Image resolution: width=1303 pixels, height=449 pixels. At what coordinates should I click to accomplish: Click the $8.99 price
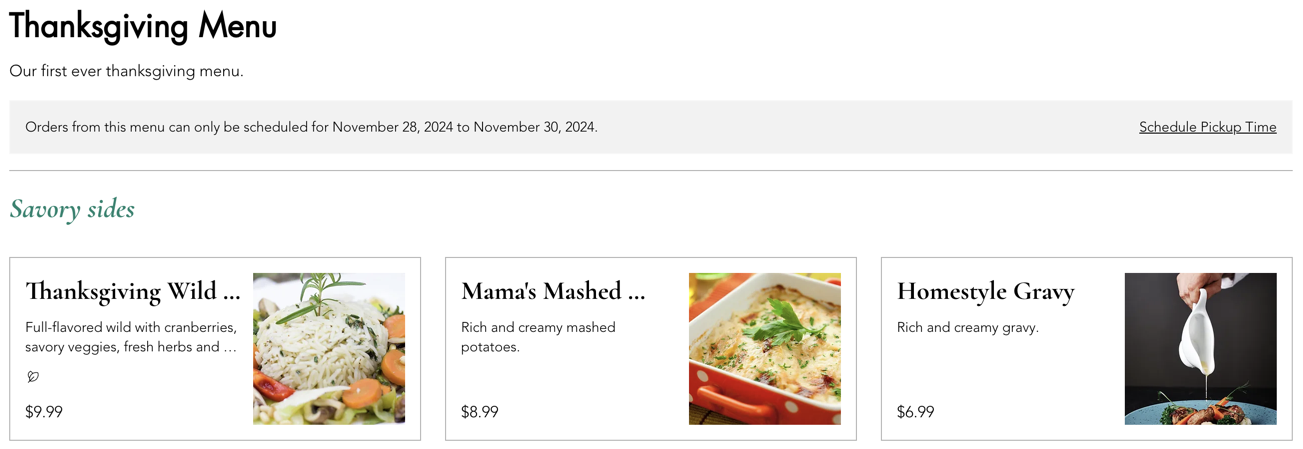coord(480,412)
